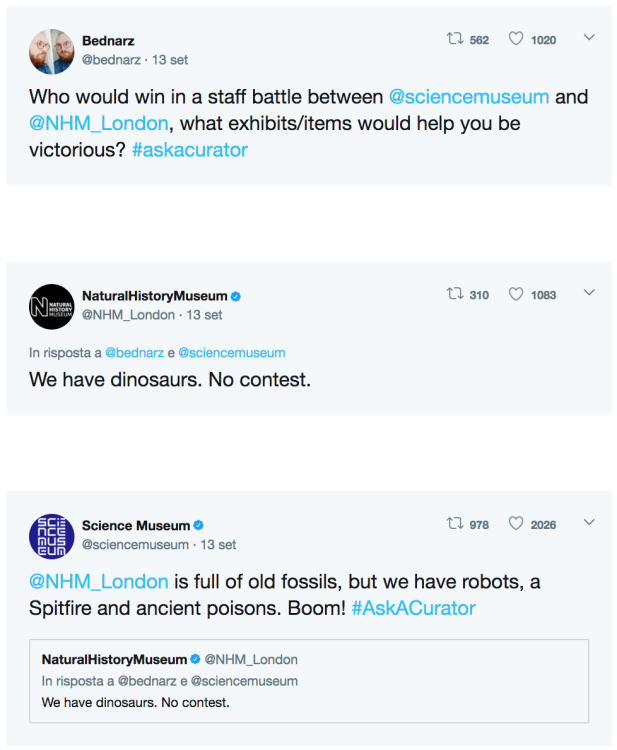Expand options chevron on Bednarz tweet
This screenshot has height=750, width=617.
[x=589, y=38]
